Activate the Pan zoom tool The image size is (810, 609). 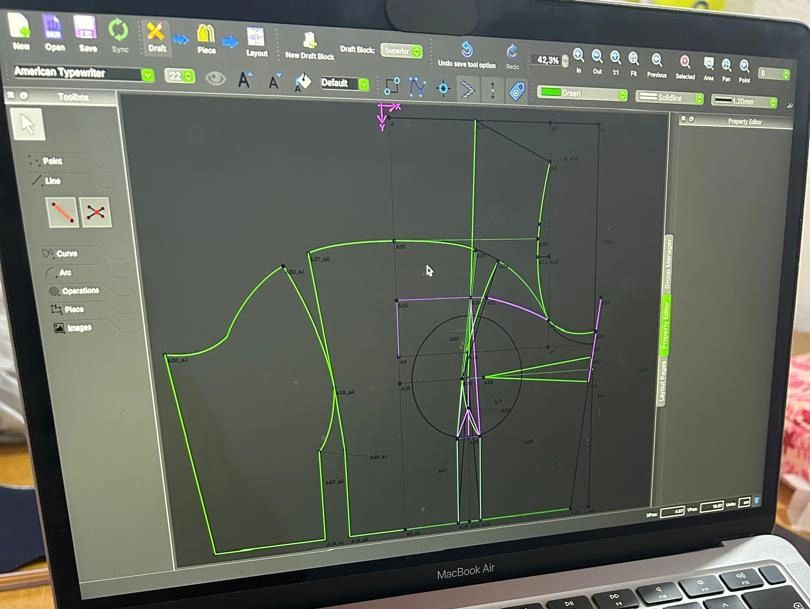[726, 70]
